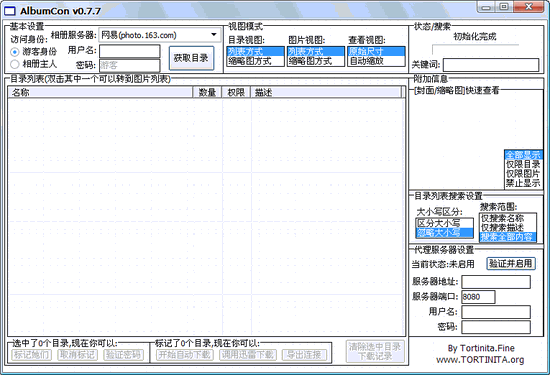Click the 取消标记 button
This screenshot has height=375, width=550.
77,355
